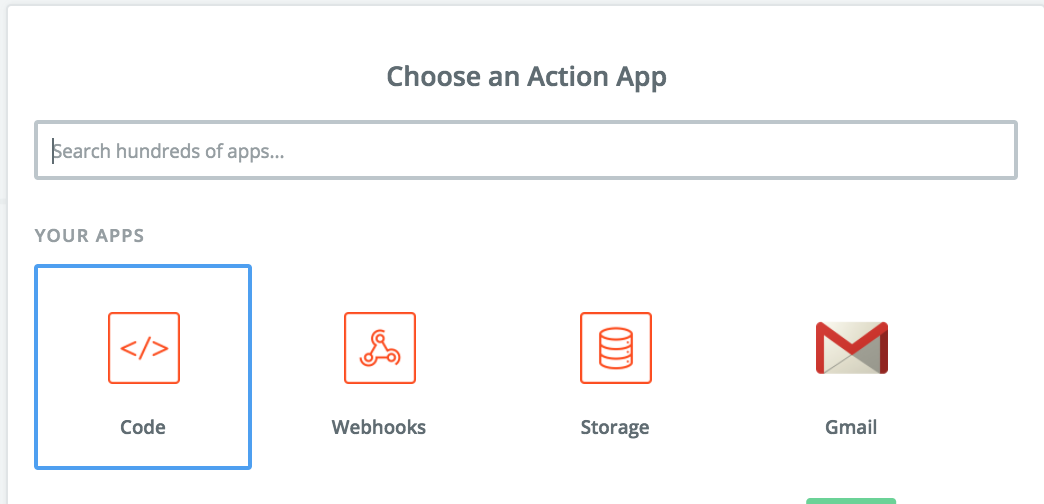Choose the Webhooks app icon
Screen dimensions: 1044x504
point(380,348)
